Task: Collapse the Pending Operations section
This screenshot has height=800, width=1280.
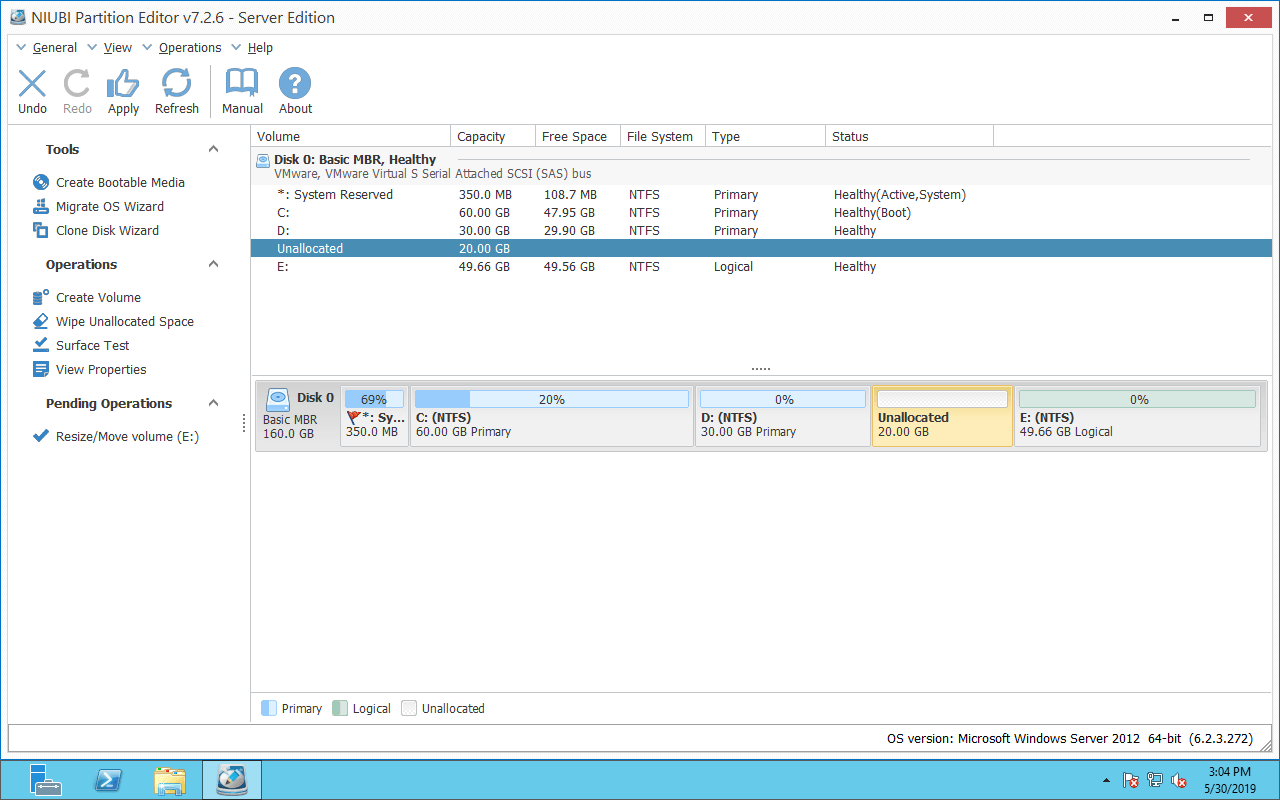Action: point(213,403)
